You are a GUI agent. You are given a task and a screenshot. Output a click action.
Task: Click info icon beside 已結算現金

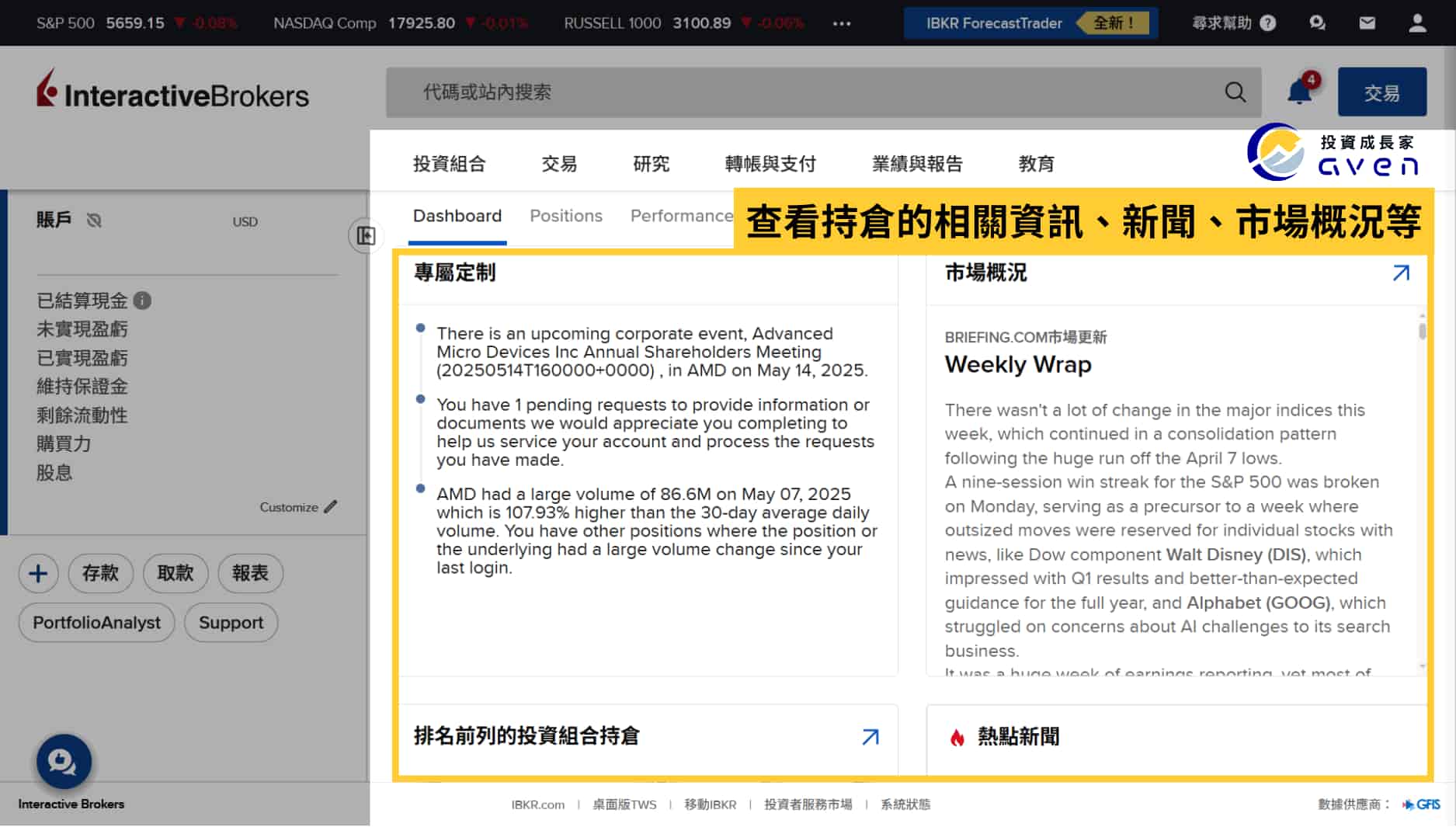(x=142, y=301)
